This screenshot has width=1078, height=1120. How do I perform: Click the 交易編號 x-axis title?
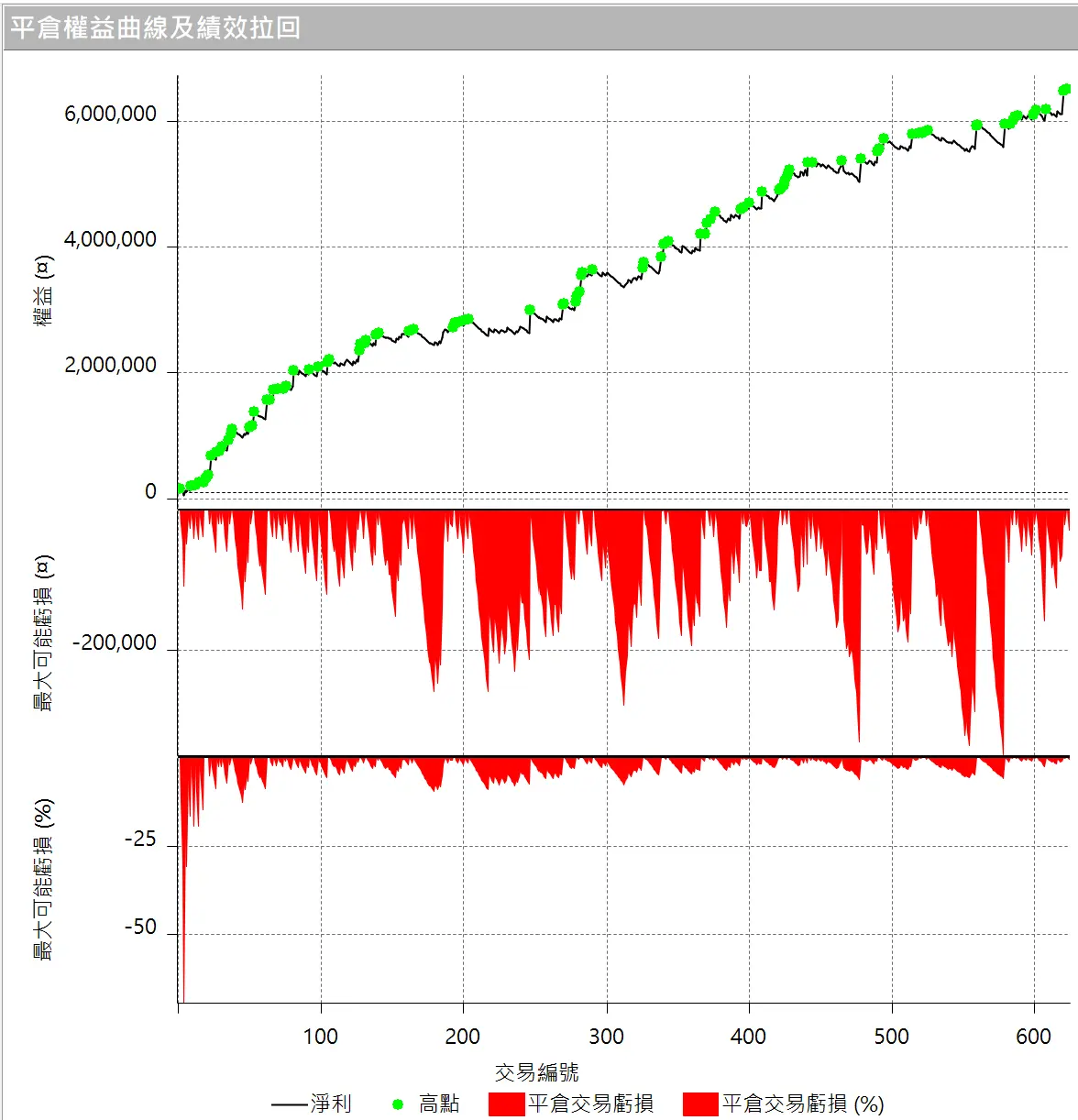point(537,1071)
